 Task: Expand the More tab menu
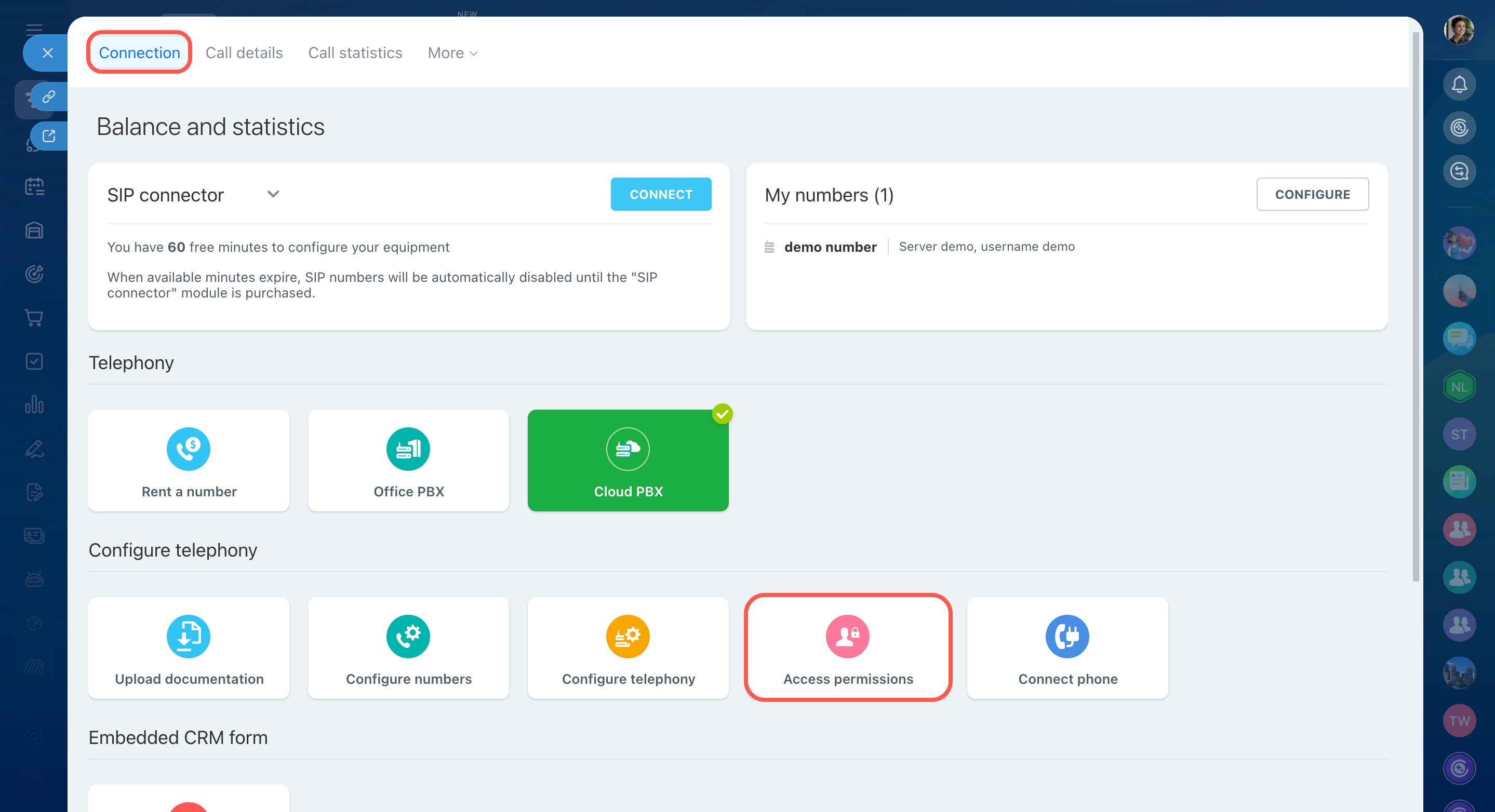pos(452,53)
